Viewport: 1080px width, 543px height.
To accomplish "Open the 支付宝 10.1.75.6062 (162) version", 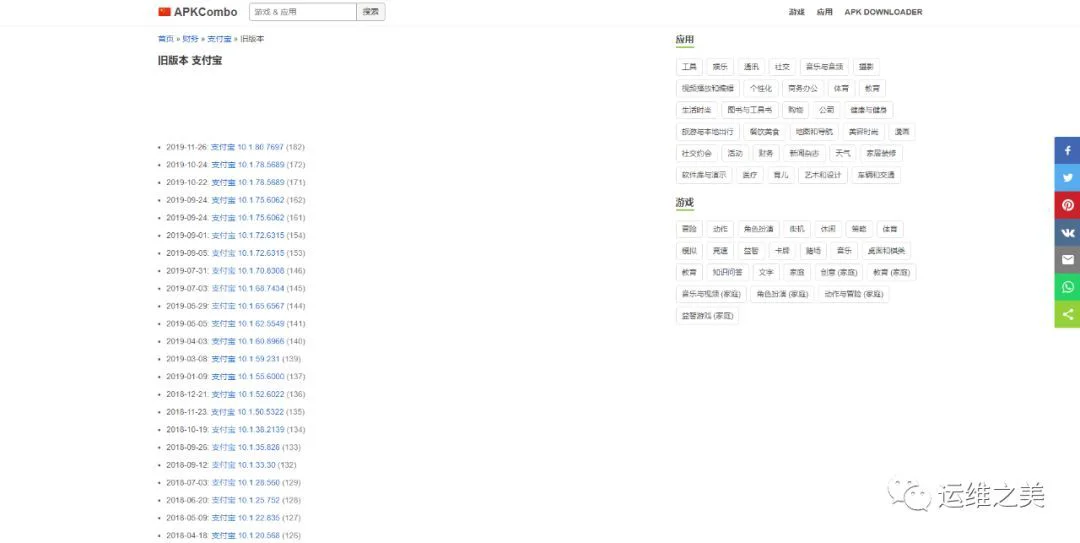I will click(x=247, y=201).
